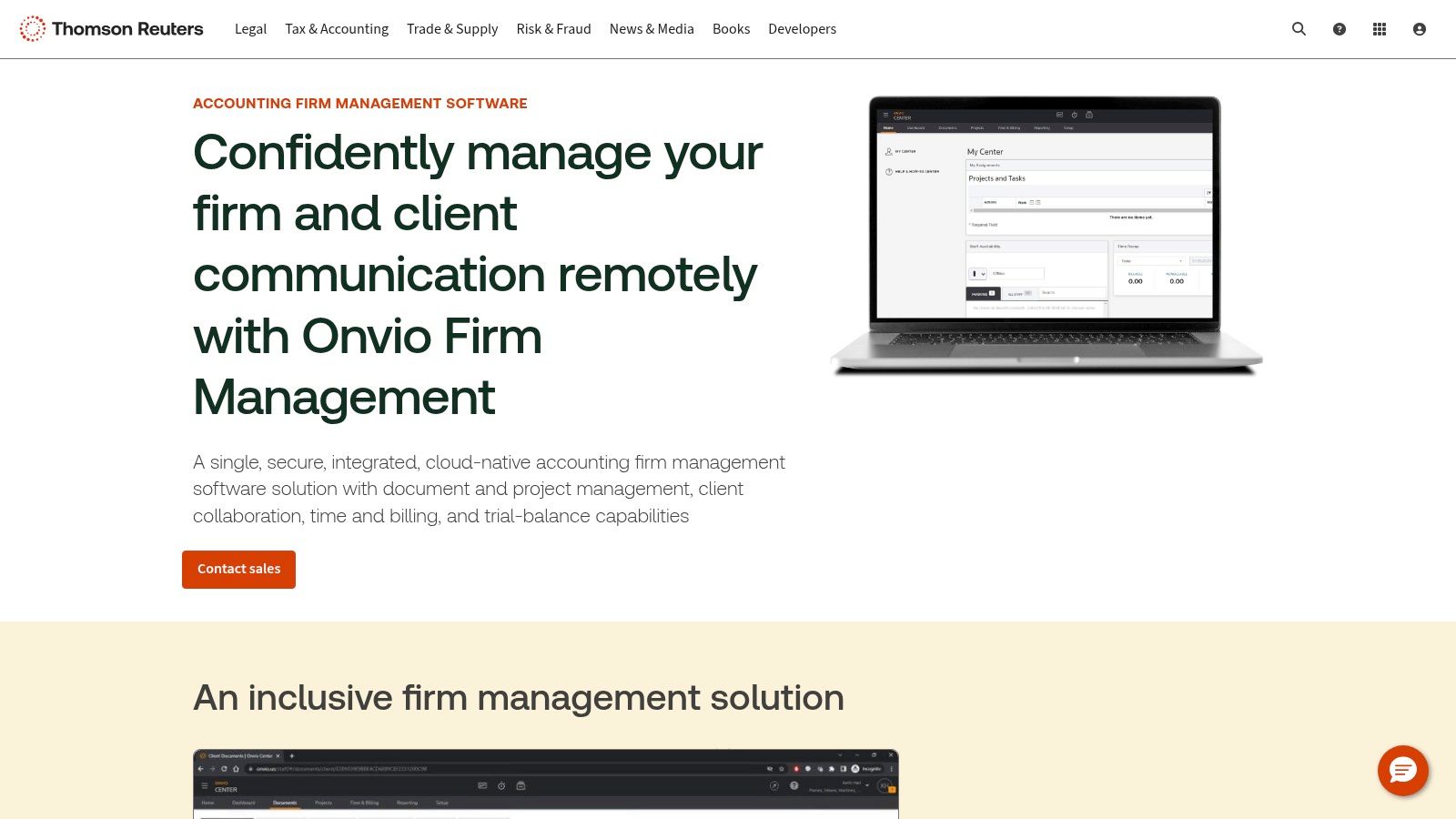The height and width of the screenshot is (819, 1456).
Task: Click hamburger menu icon in bottom Onvio screenshot
Action: [x=205, y=785]
